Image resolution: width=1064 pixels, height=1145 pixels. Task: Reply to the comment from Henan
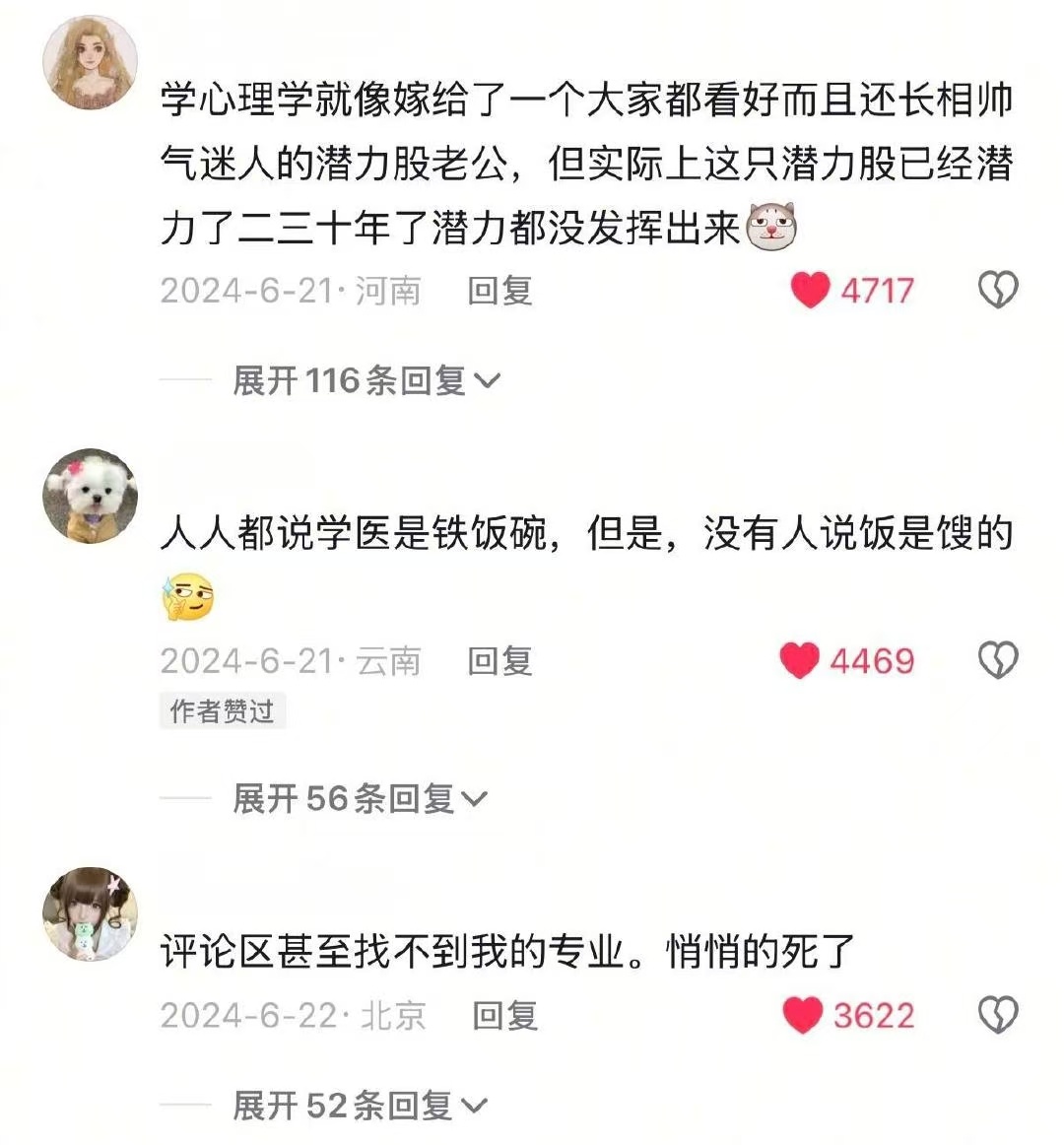499,291
